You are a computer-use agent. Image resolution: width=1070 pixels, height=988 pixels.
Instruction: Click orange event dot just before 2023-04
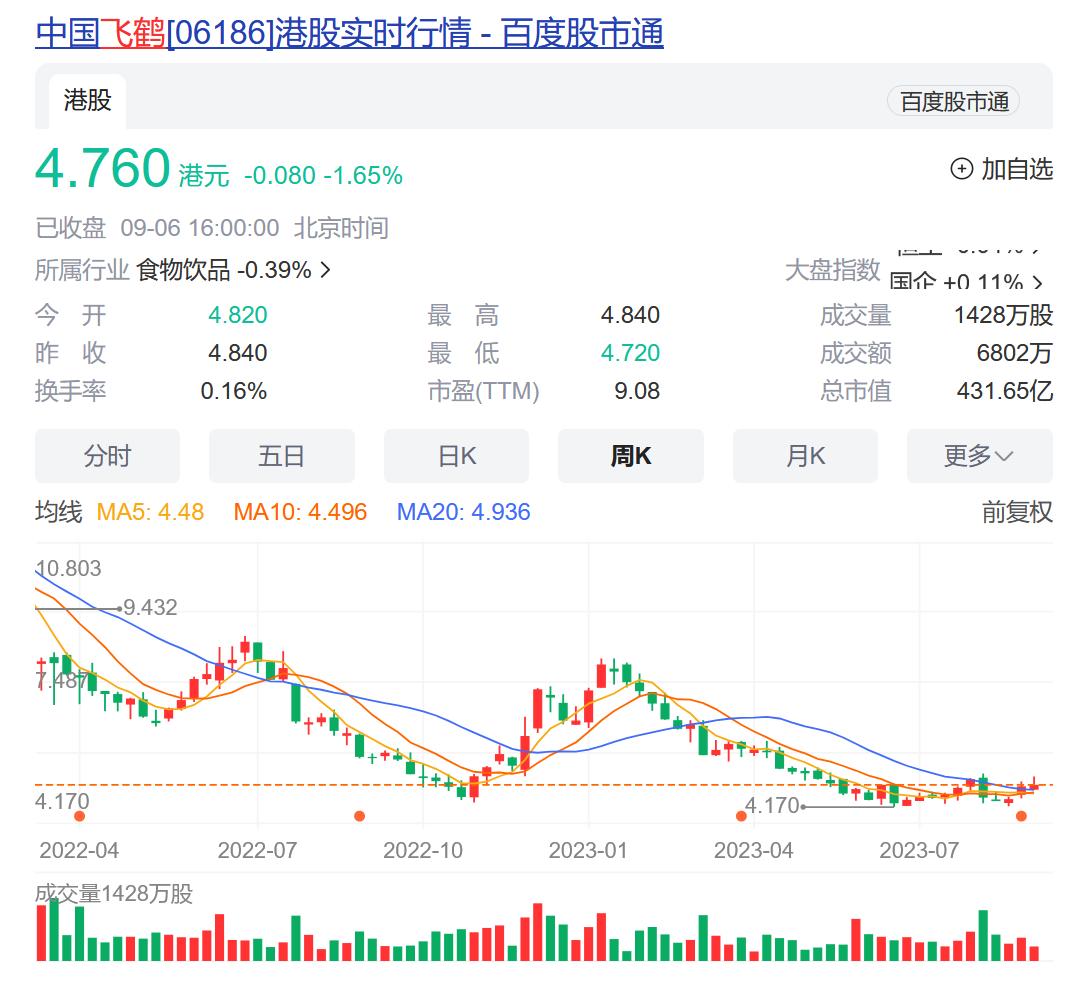click(x=741, y=816)
